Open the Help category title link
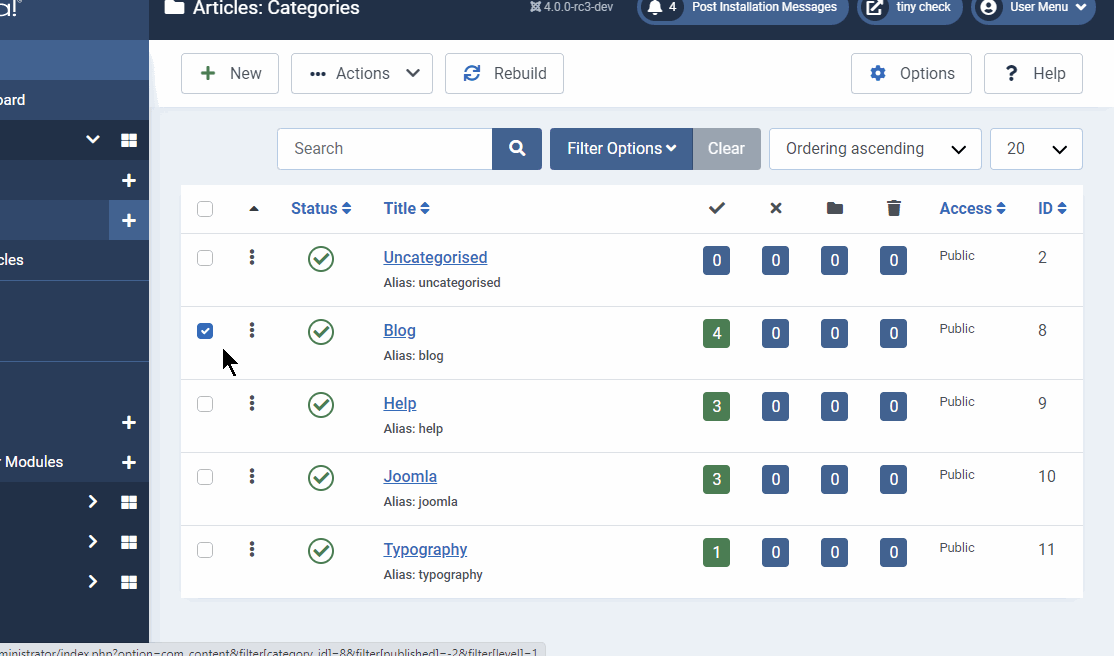The image size is (1114, 656). pos(400,404)
